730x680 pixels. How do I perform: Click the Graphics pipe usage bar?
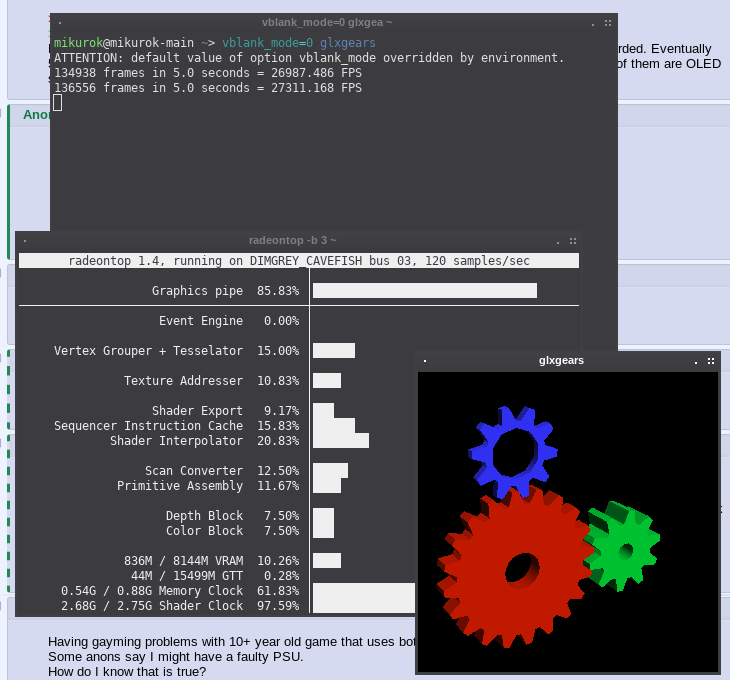425,290
